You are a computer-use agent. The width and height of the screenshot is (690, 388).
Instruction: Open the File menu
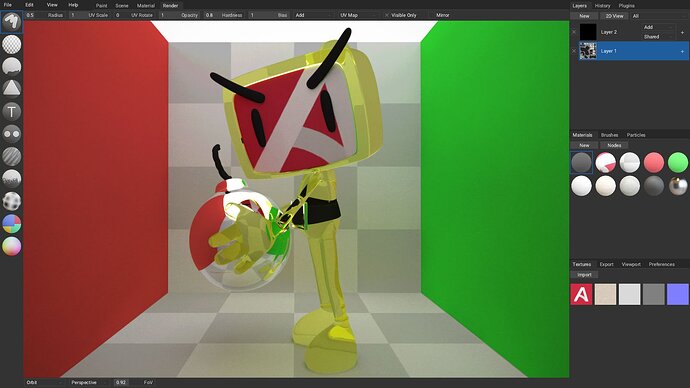7,5
